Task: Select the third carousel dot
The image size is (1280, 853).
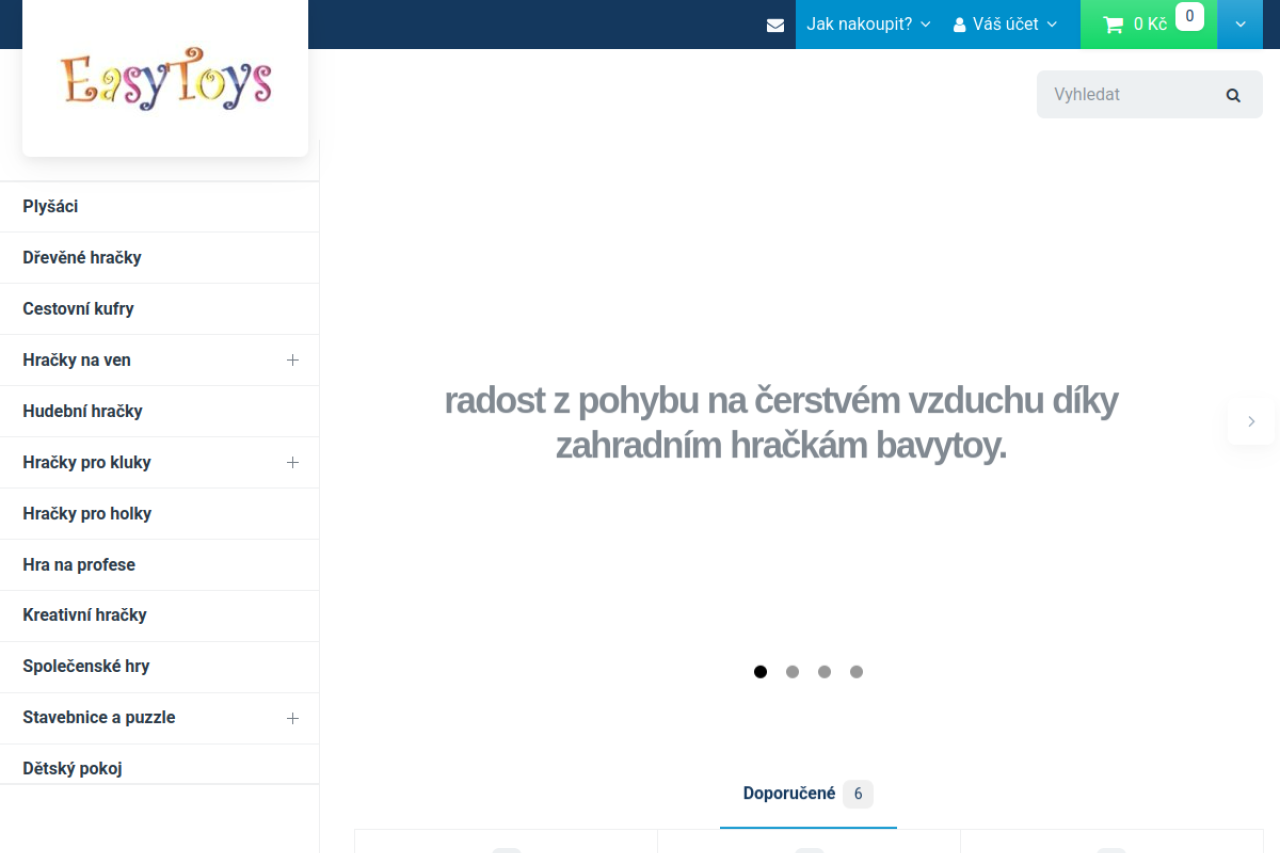Action: 824,672
